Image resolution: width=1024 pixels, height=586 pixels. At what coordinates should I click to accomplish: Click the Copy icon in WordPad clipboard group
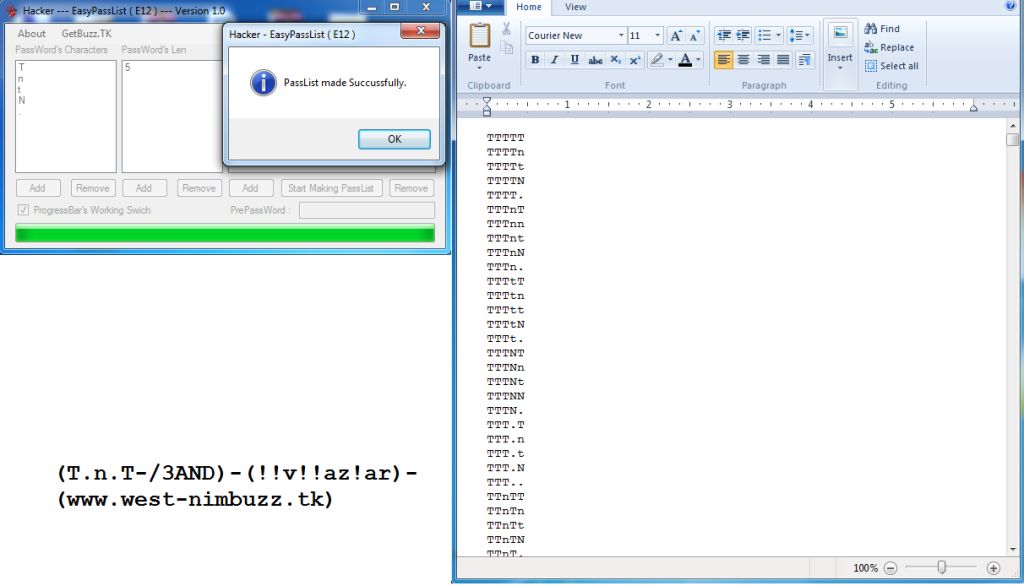coord(506,48)
